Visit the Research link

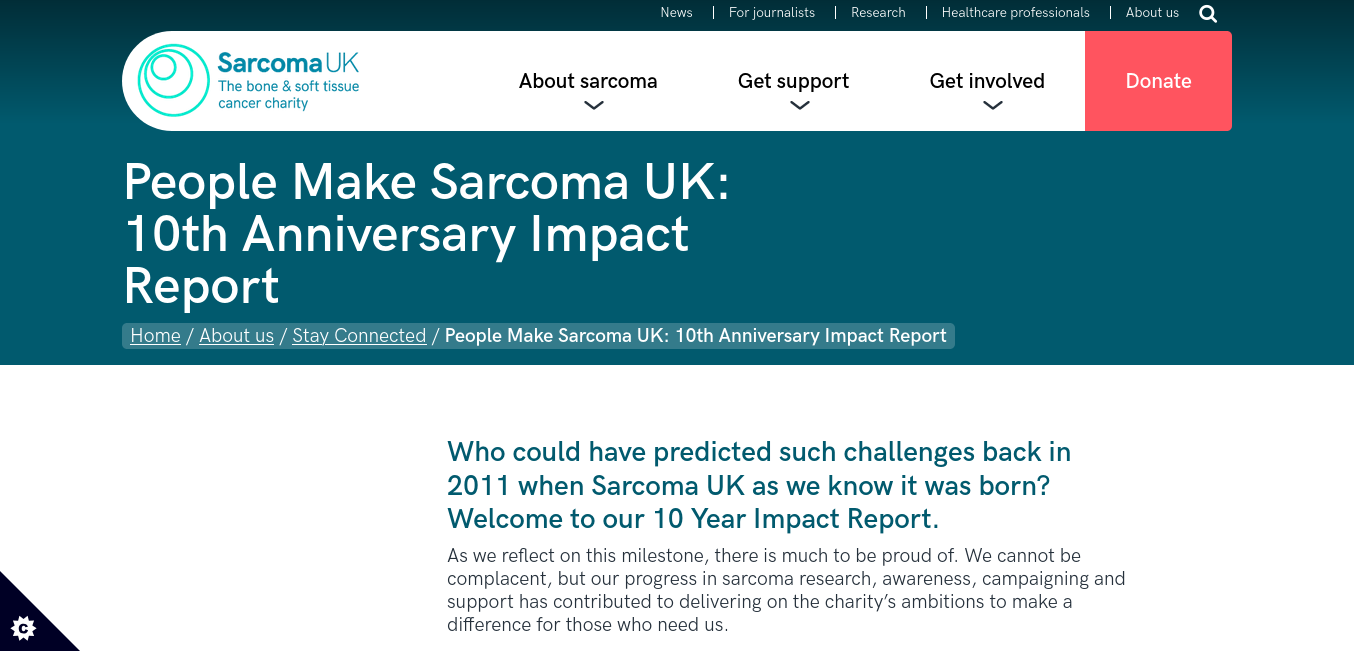tap(878, 13)
